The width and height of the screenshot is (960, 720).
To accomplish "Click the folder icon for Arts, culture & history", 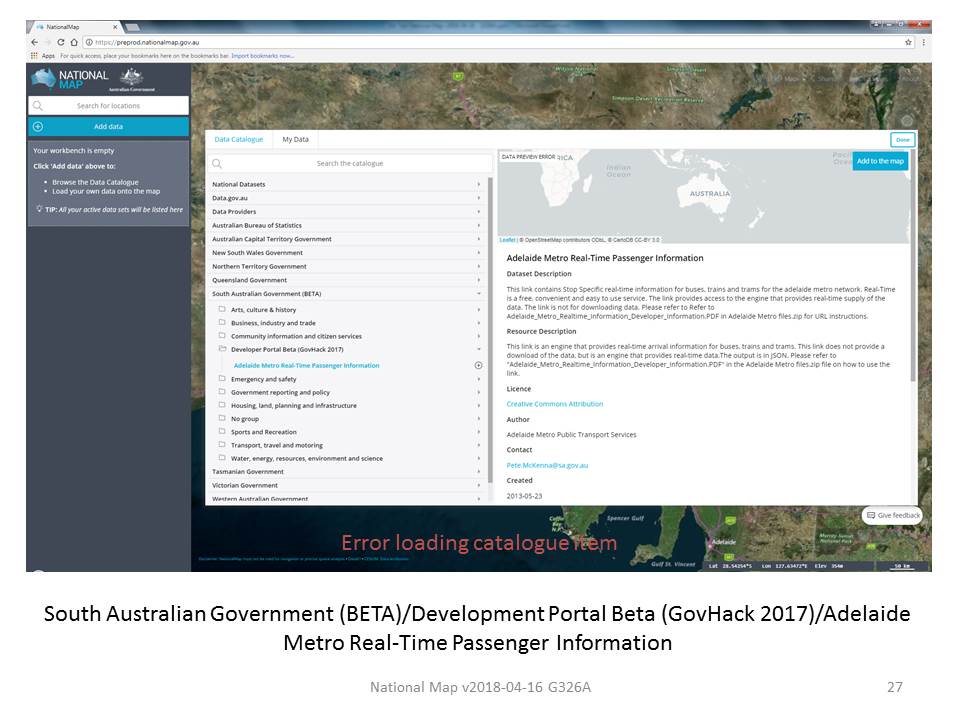I will tap(222, 309).
